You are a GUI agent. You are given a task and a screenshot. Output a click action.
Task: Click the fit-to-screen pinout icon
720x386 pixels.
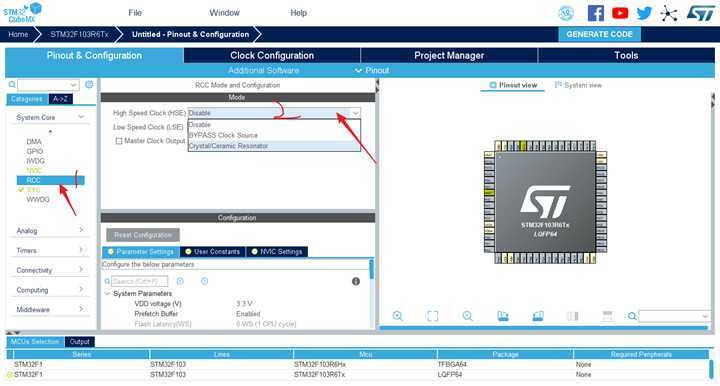(433, 316)
